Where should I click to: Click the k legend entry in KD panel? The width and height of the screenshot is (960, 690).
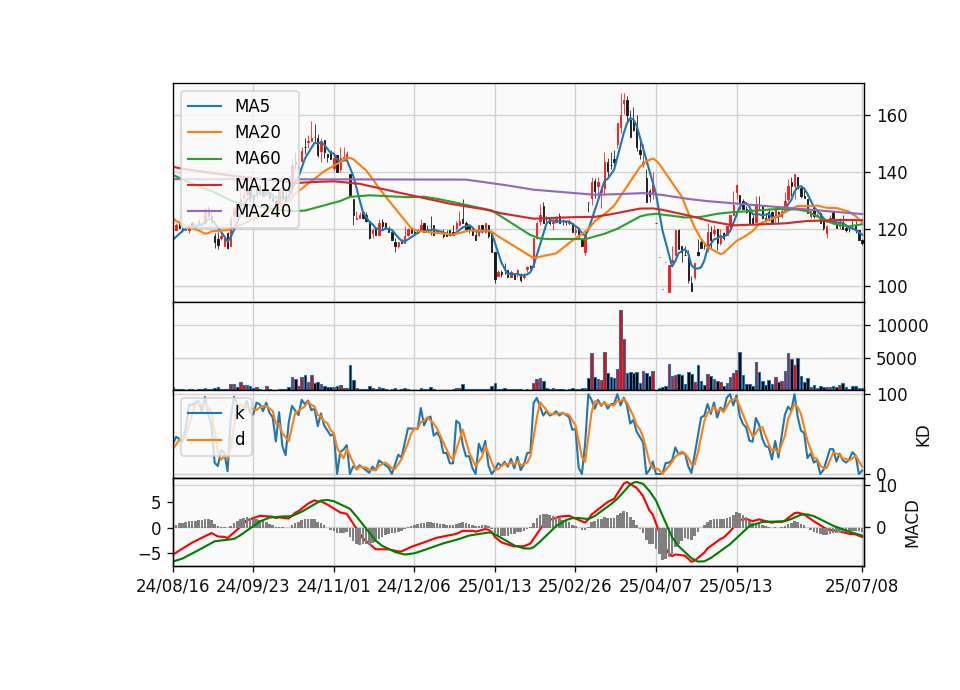216,413
